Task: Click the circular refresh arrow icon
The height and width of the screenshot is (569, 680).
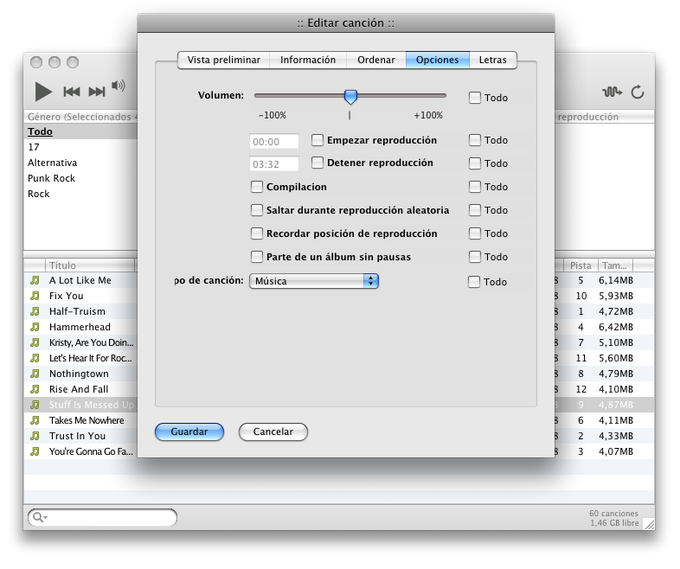Action: click(x=637, y=92)
